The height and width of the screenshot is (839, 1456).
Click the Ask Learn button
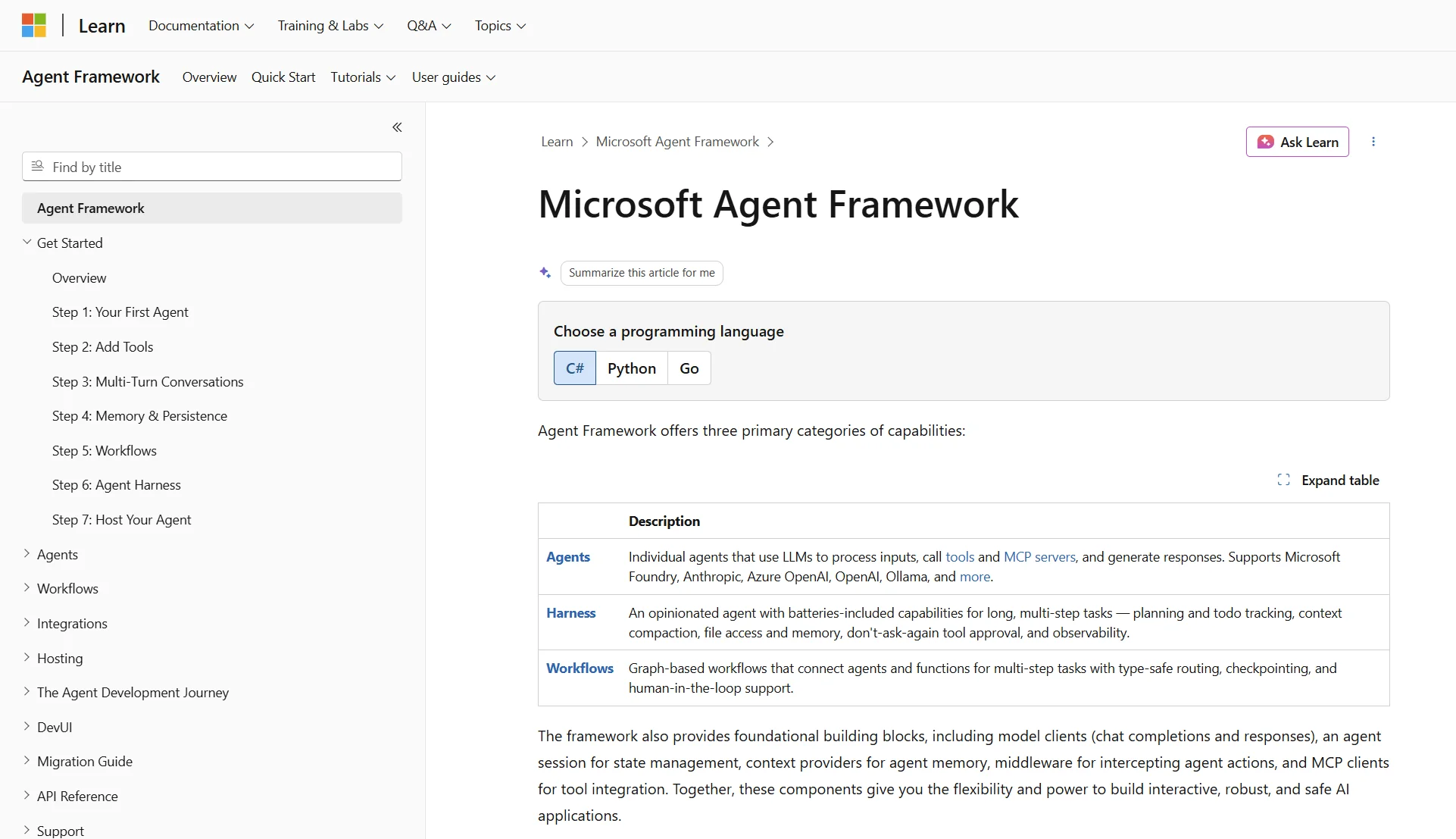(x=1297, y=142)
